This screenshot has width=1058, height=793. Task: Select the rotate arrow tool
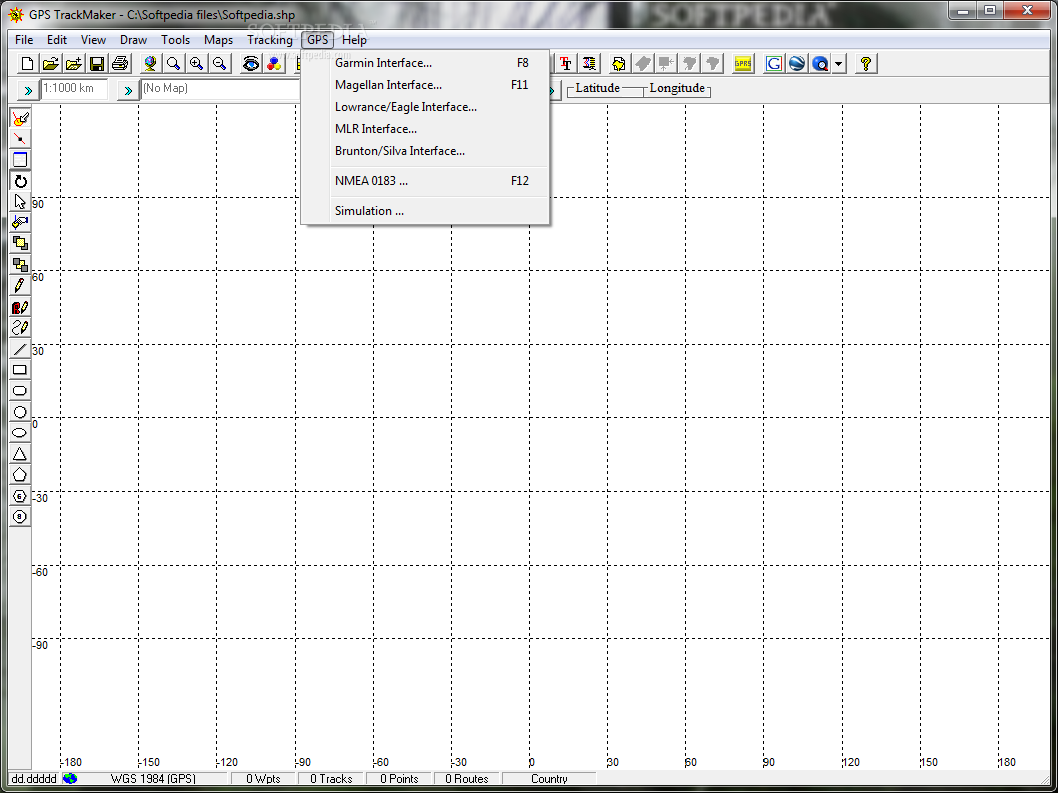click(20, 181)
